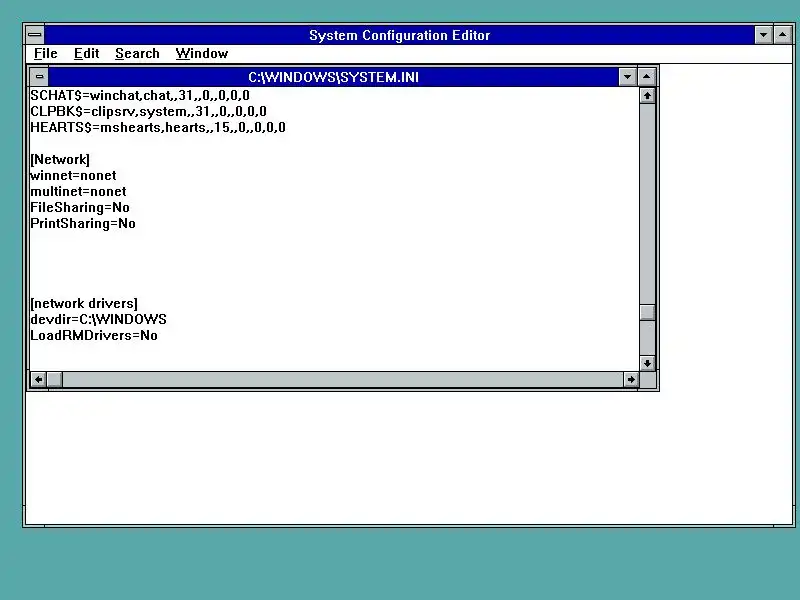The width and height of the screenshot is (800, 600).
Task: Click the vertical scrollbar track above thumb
Action: pos(647,204)
